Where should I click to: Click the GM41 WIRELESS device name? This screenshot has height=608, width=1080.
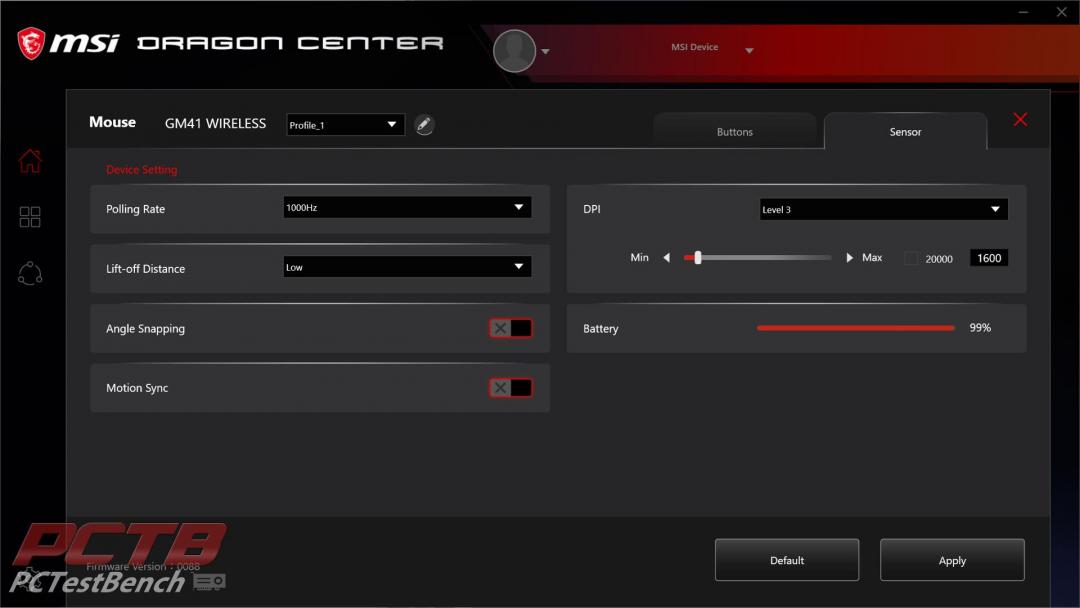(215, 123)
